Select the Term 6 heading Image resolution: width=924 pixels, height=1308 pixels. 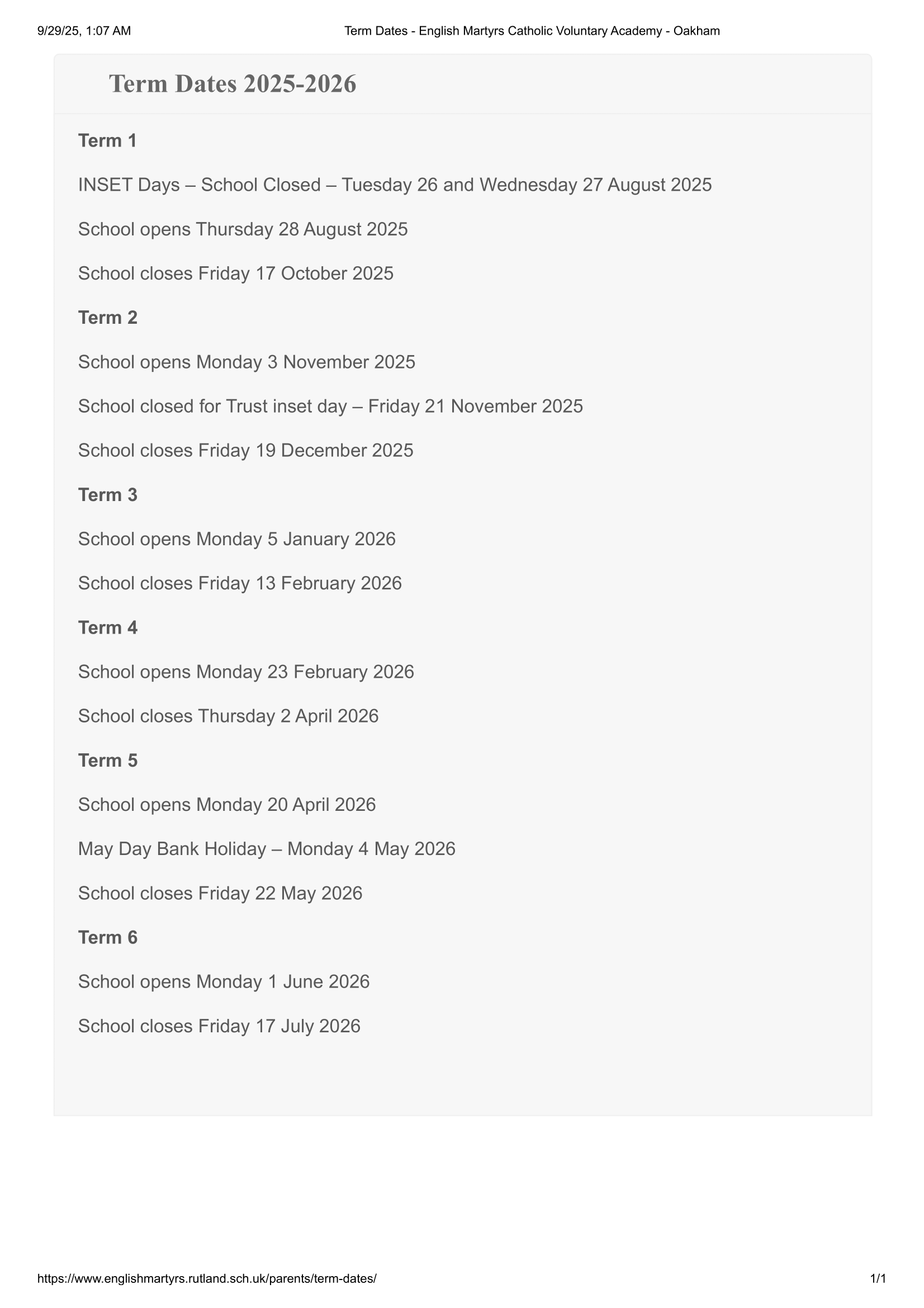click(x=107, y=938)
